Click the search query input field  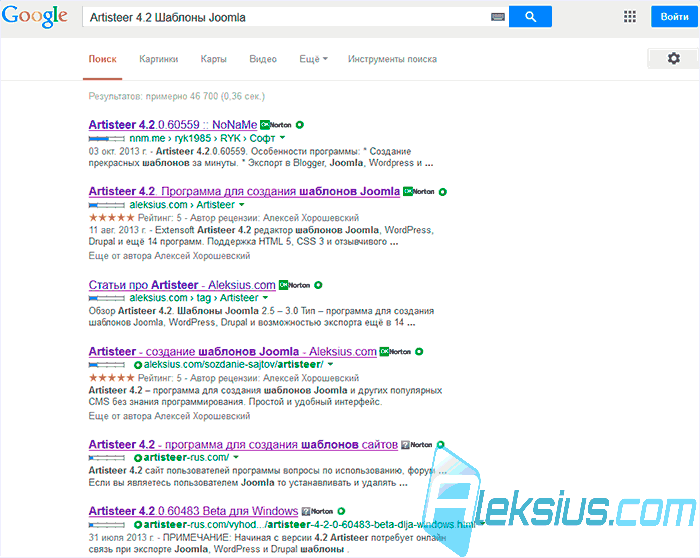point(288,17)
